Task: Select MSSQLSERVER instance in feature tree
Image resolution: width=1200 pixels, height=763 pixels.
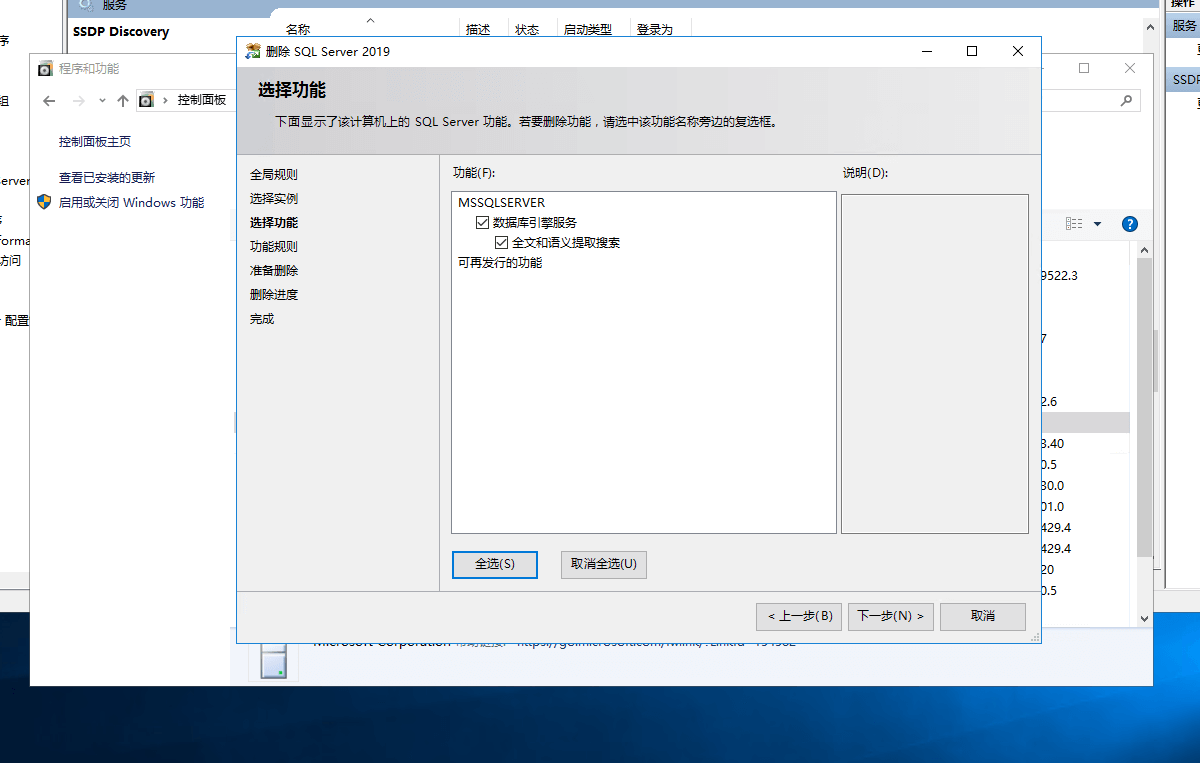Action: [x=501, y=203]
